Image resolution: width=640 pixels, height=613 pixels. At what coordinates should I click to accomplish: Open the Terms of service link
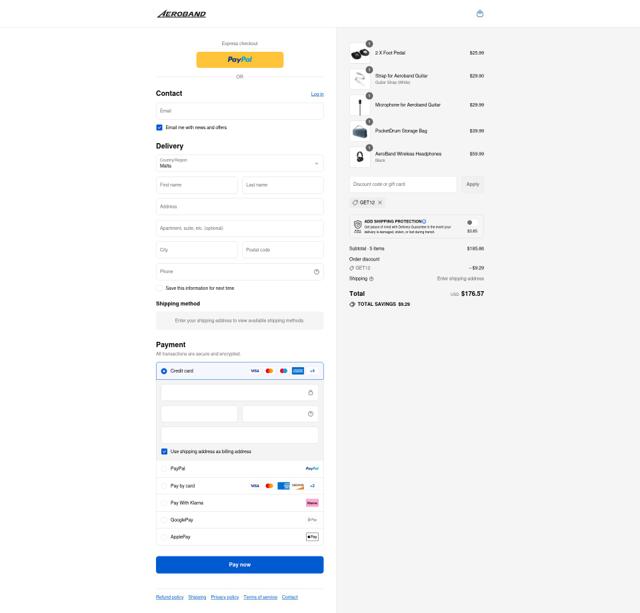pyautogui.click(x=260, y=597)
